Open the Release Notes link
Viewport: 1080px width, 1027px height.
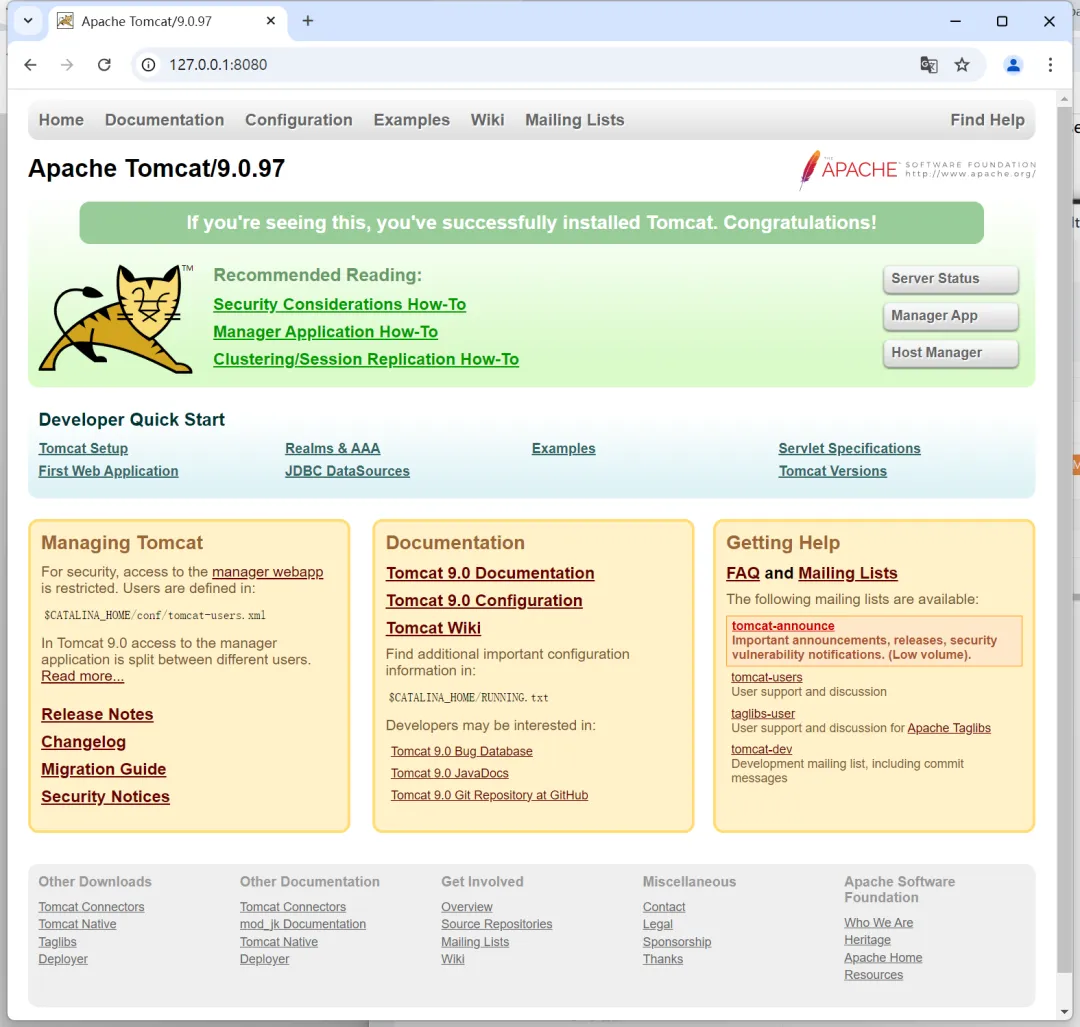[97, 714]
